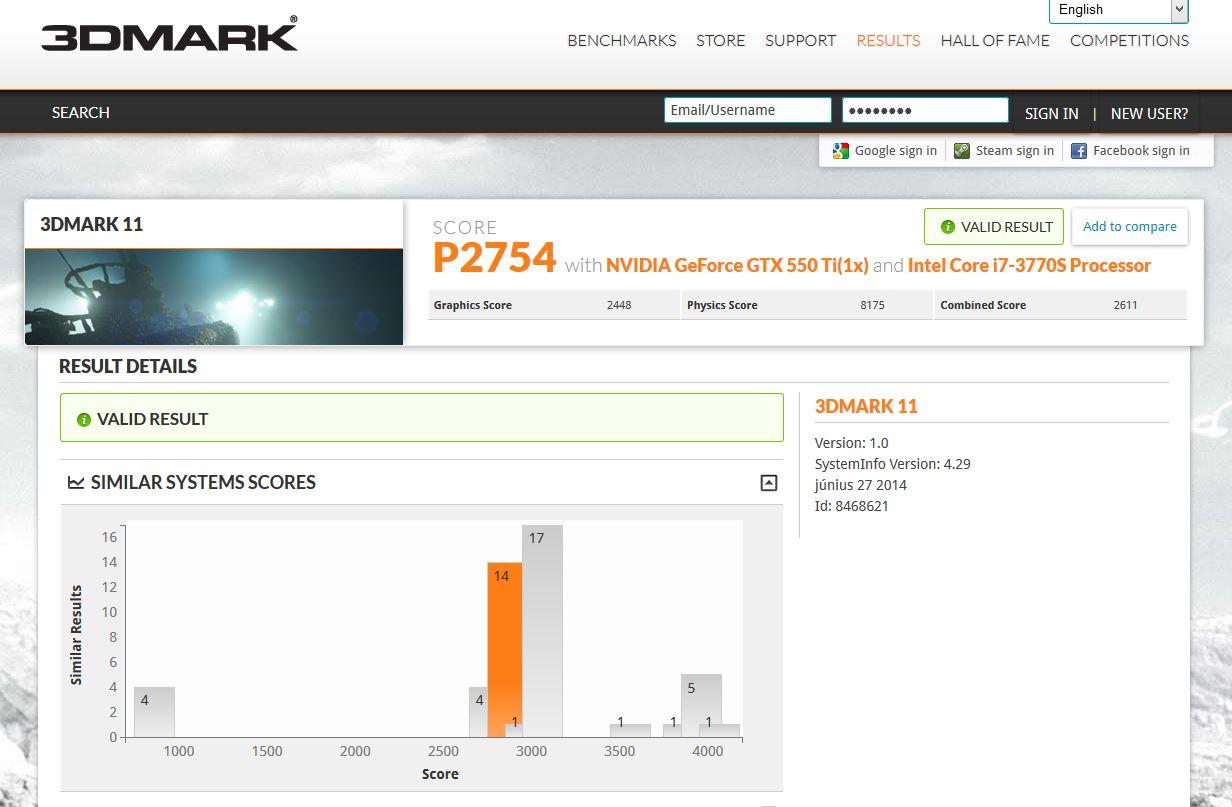Click the Steam sign in icon
The image size is (1232, 807).
coord(962,151)
